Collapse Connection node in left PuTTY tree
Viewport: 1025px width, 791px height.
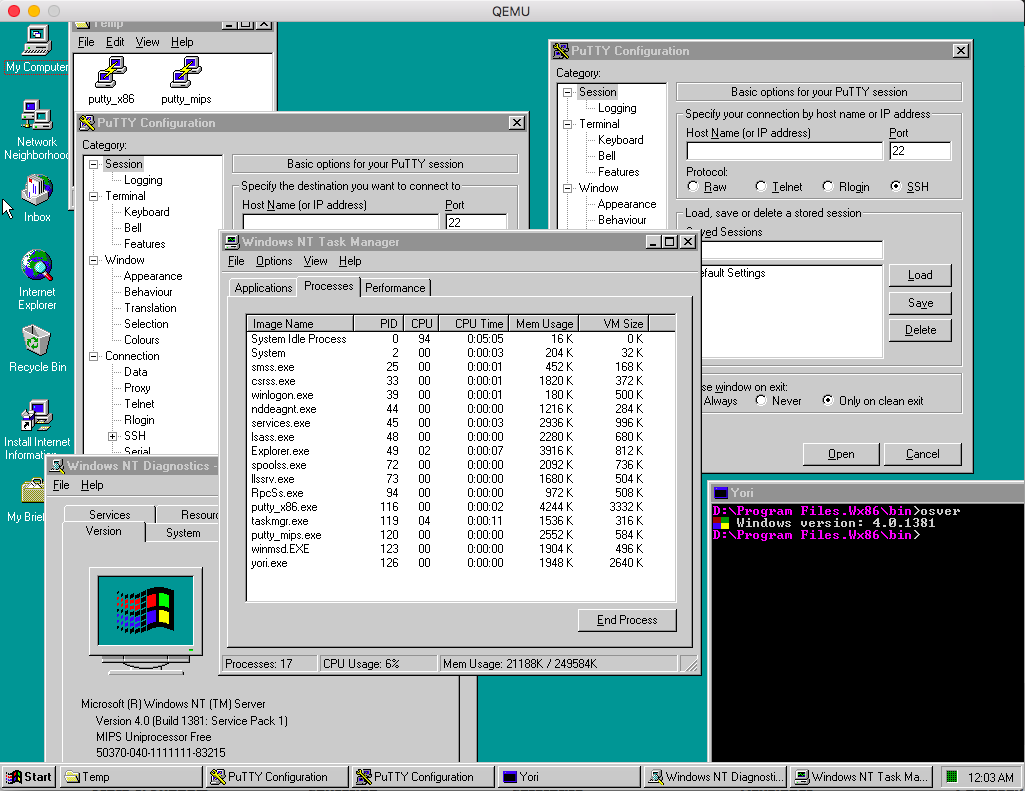(x=93, y=356)
